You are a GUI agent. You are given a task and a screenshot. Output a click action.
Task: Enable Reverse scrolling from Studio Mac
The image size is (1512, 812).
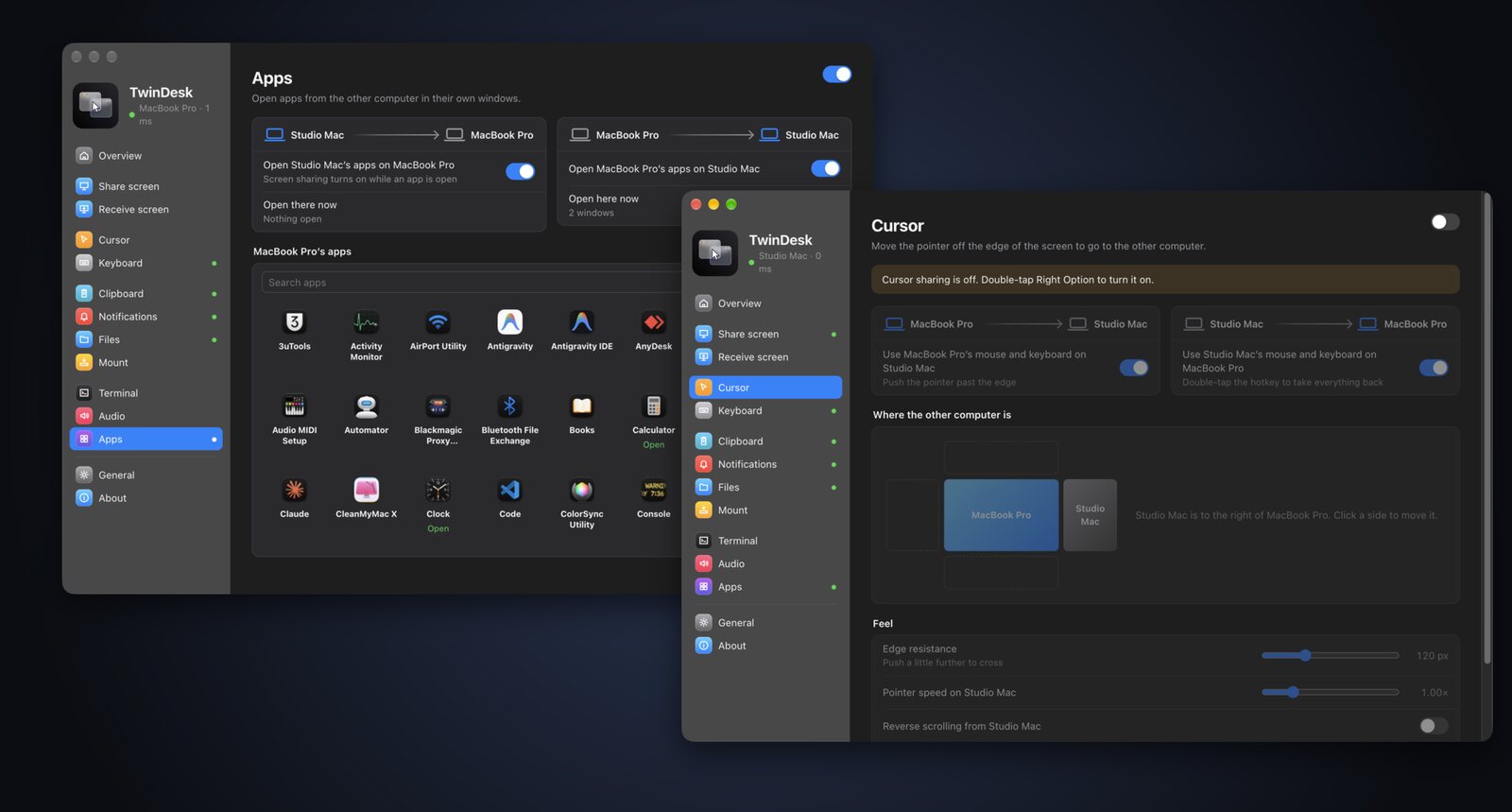pos(1434,726)
